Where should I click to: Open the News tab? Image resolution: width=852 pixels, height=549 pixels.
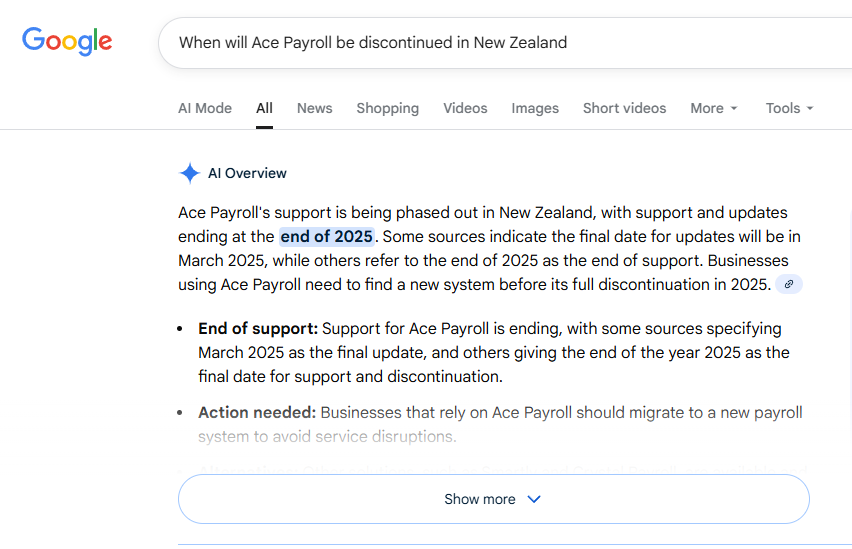[314, 108]
